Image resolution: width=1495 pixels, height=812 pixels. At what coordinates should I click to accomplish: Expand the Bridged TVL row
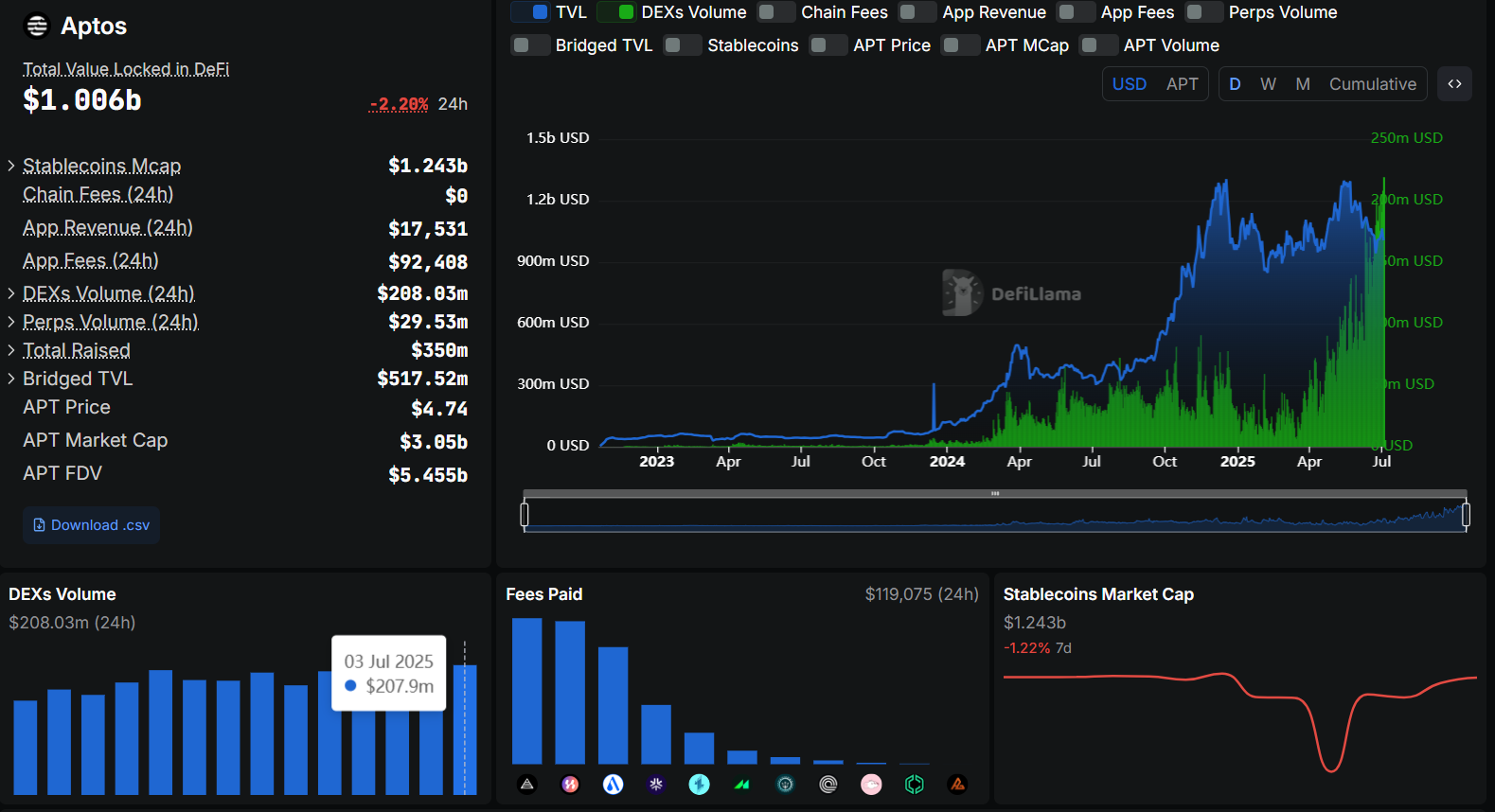[x=11, y=379]
